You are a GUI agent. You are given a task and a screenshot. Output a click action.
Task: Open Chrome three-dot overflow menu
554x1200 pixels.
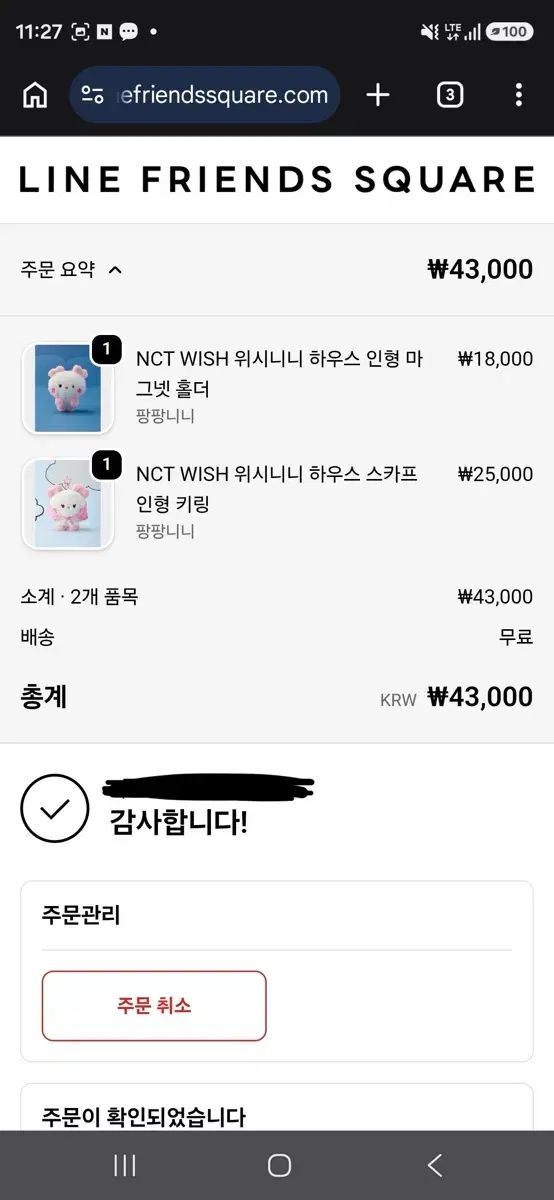tap(518, 96)
